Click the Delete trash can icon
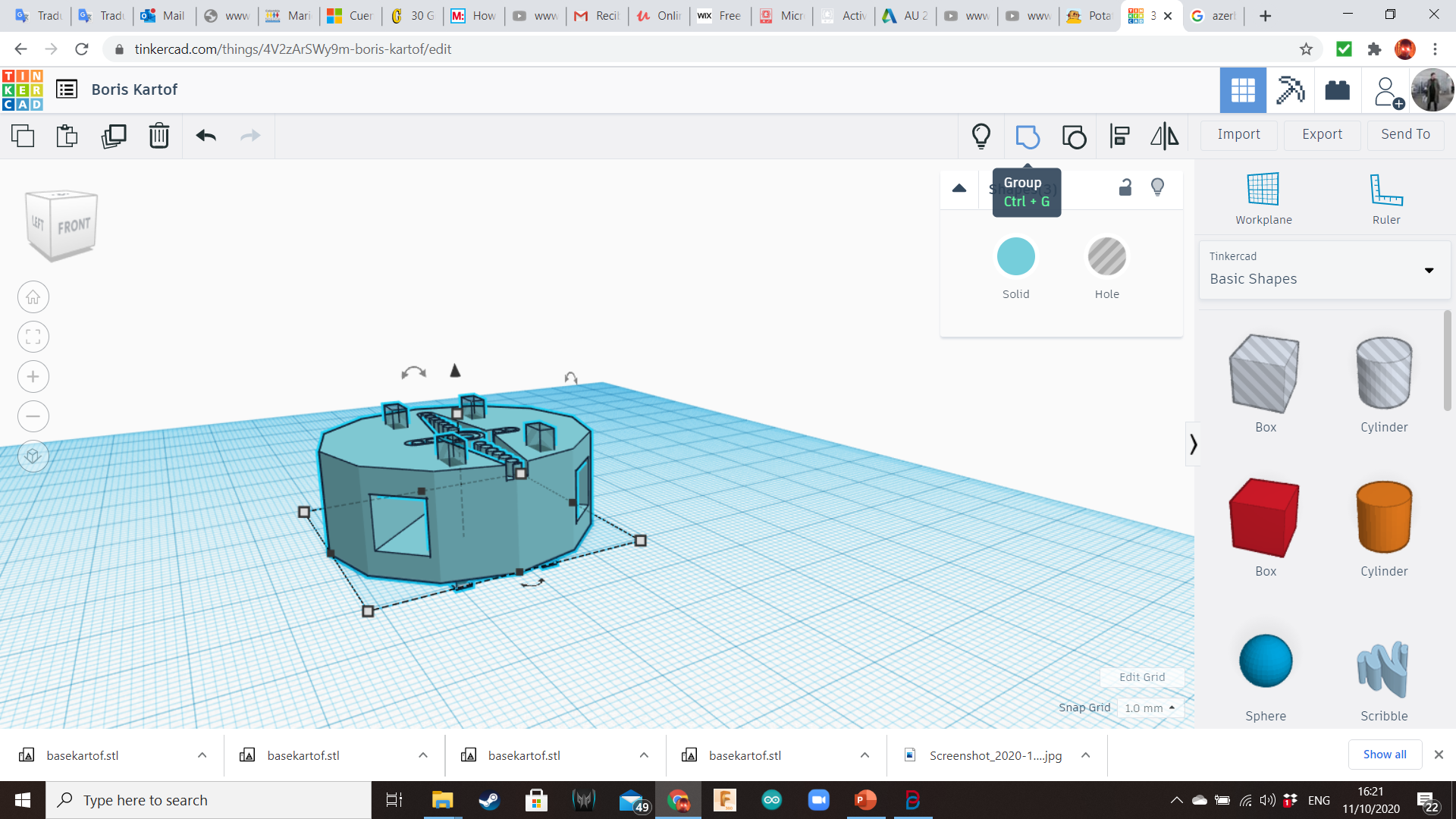 click(158, 136)
